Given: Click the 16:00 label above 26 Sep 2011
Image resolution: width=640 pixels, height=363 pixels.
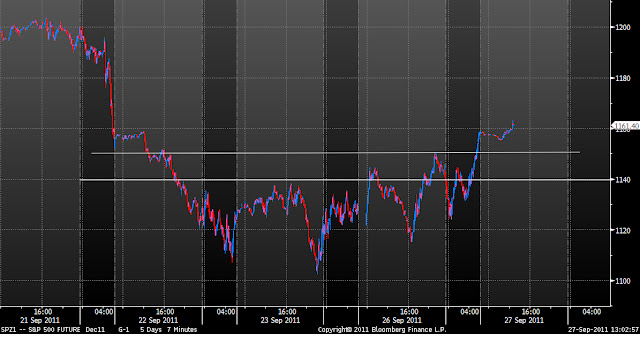Looking at the screenshot, I should coord(409,312).
